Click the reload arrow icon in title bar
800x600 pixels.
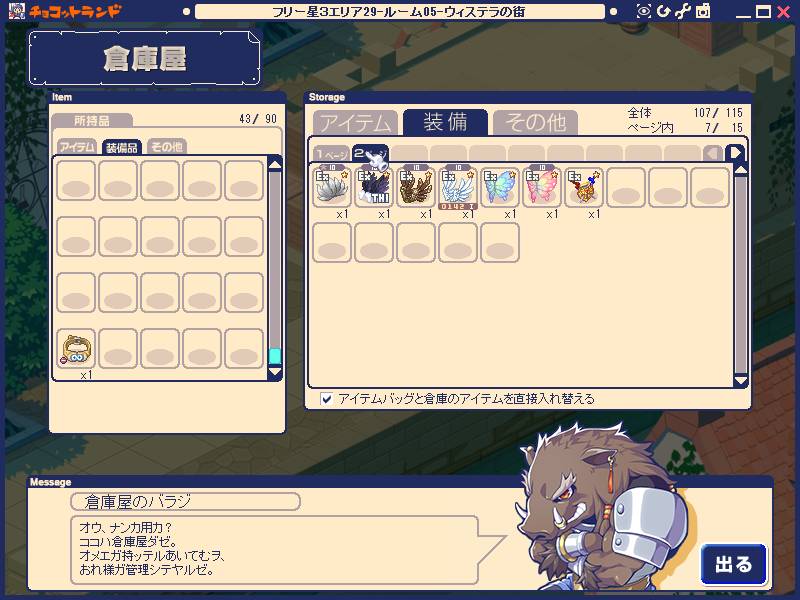[x=663, y=11]
